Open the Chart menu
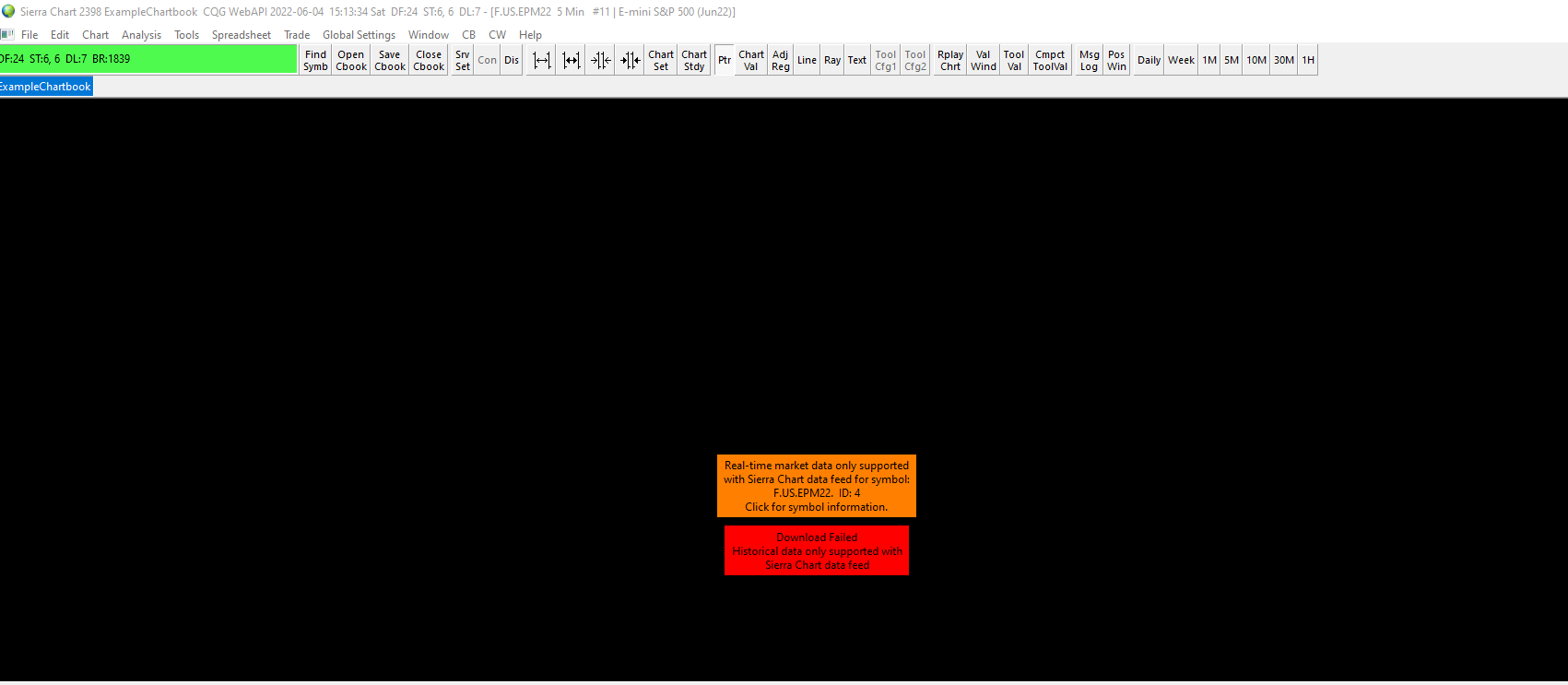Viewport: 1568px width, 685px height. coord(95,35)
